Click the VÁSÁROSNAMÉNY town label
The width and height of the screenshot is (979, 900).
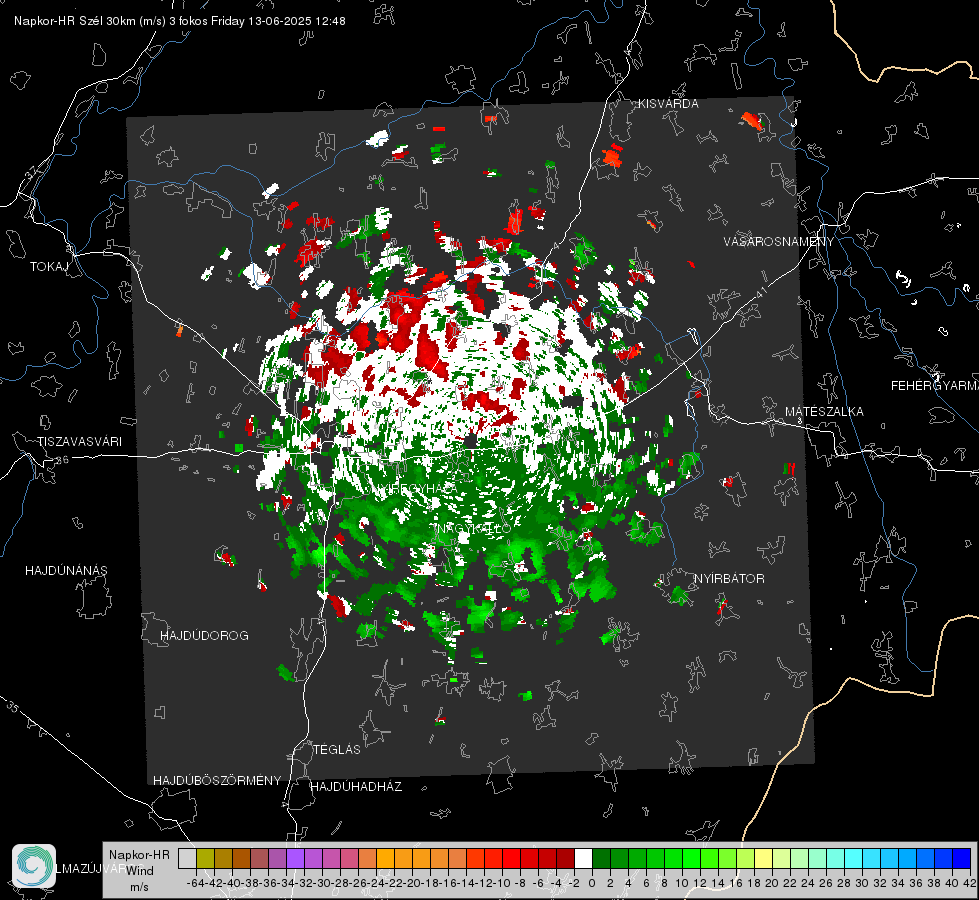point(779,242)
